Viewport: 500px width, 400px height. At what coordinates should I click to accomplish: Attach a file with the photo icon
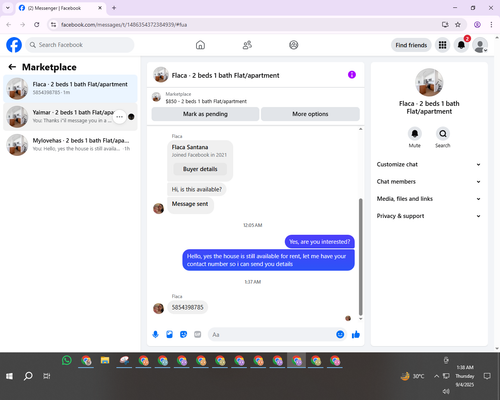click(169, 334)
